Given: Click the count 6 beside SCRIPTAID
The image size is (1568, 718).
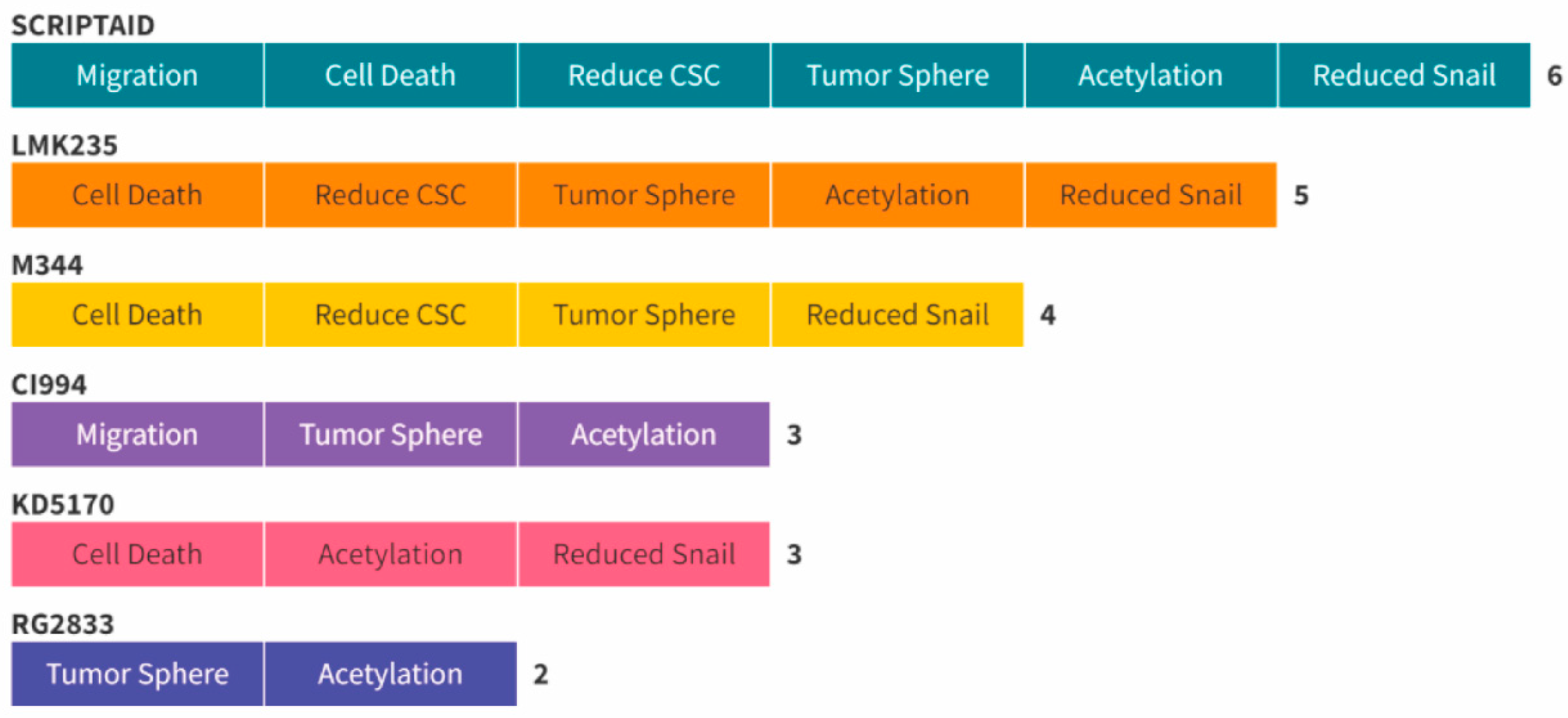Looking at the screenshot, I should [1554, 76].
